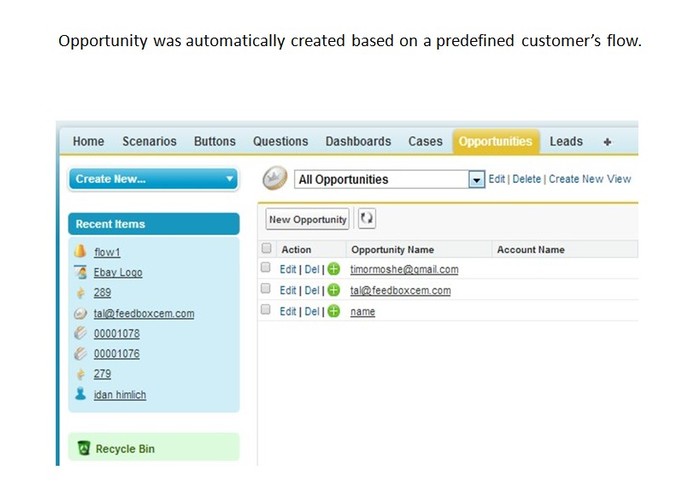Image resolution: width=695 pixels, height=494 pixels.
Task: Select the Opportunities tab
Action: click(496, 141)
